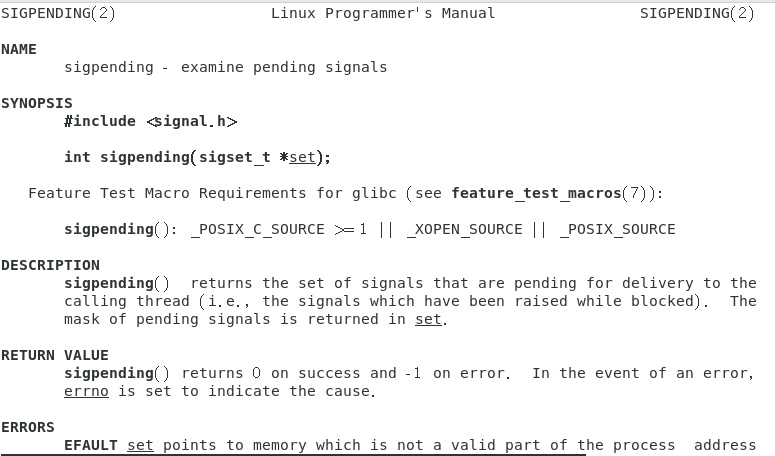Click the _POSIX_SOURCE macro at line end

[618, 230]
